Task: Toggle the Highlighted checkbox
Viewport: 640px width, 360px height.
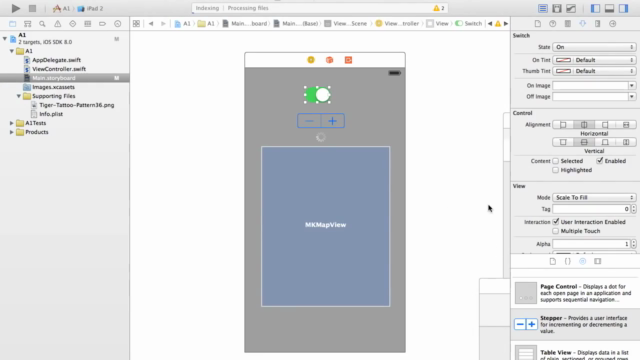Action: [x=556, y=170]
